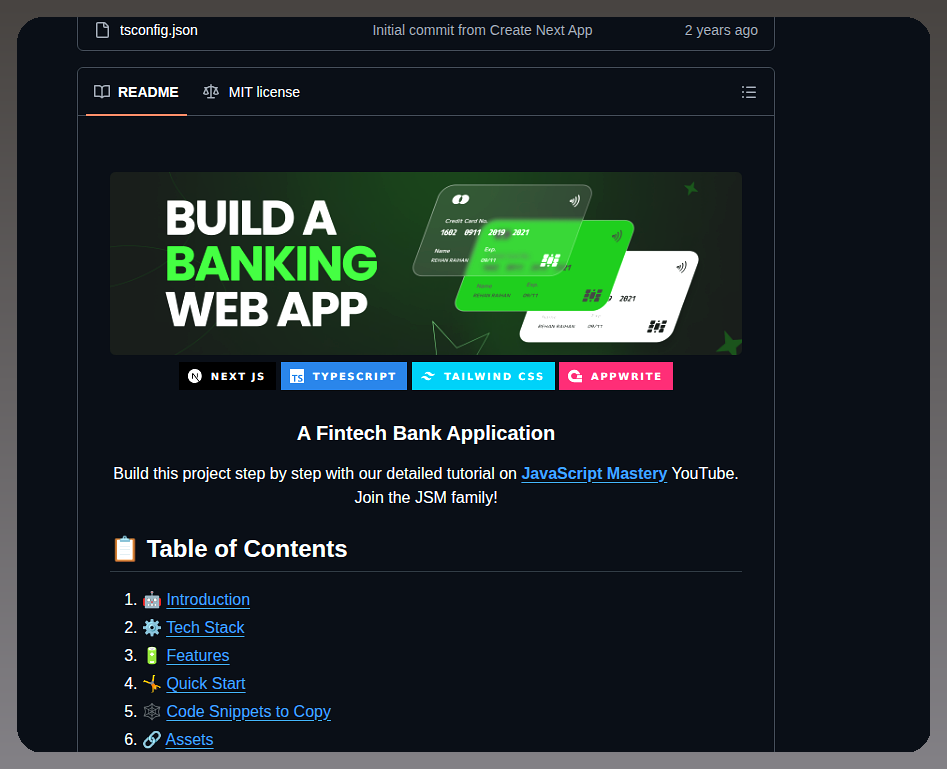Image resolution: width=947 pixels, height=769 pixels.
Task: Click the cartwheel emoji beside Quick Start
Action: pos(152,683)
